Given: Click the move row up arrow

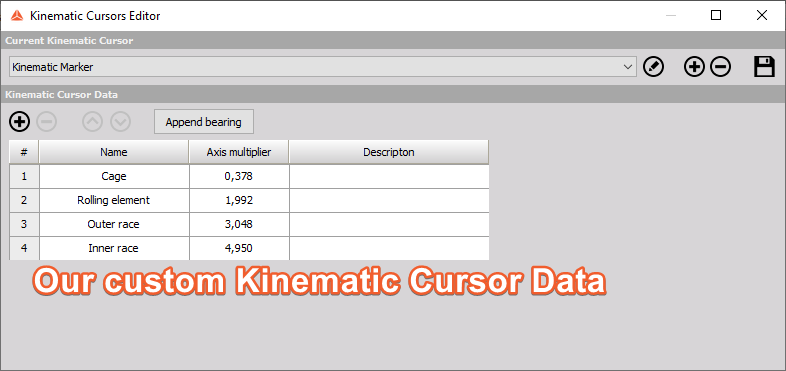Looking at the screenshot, I should [x=93, y=121].
